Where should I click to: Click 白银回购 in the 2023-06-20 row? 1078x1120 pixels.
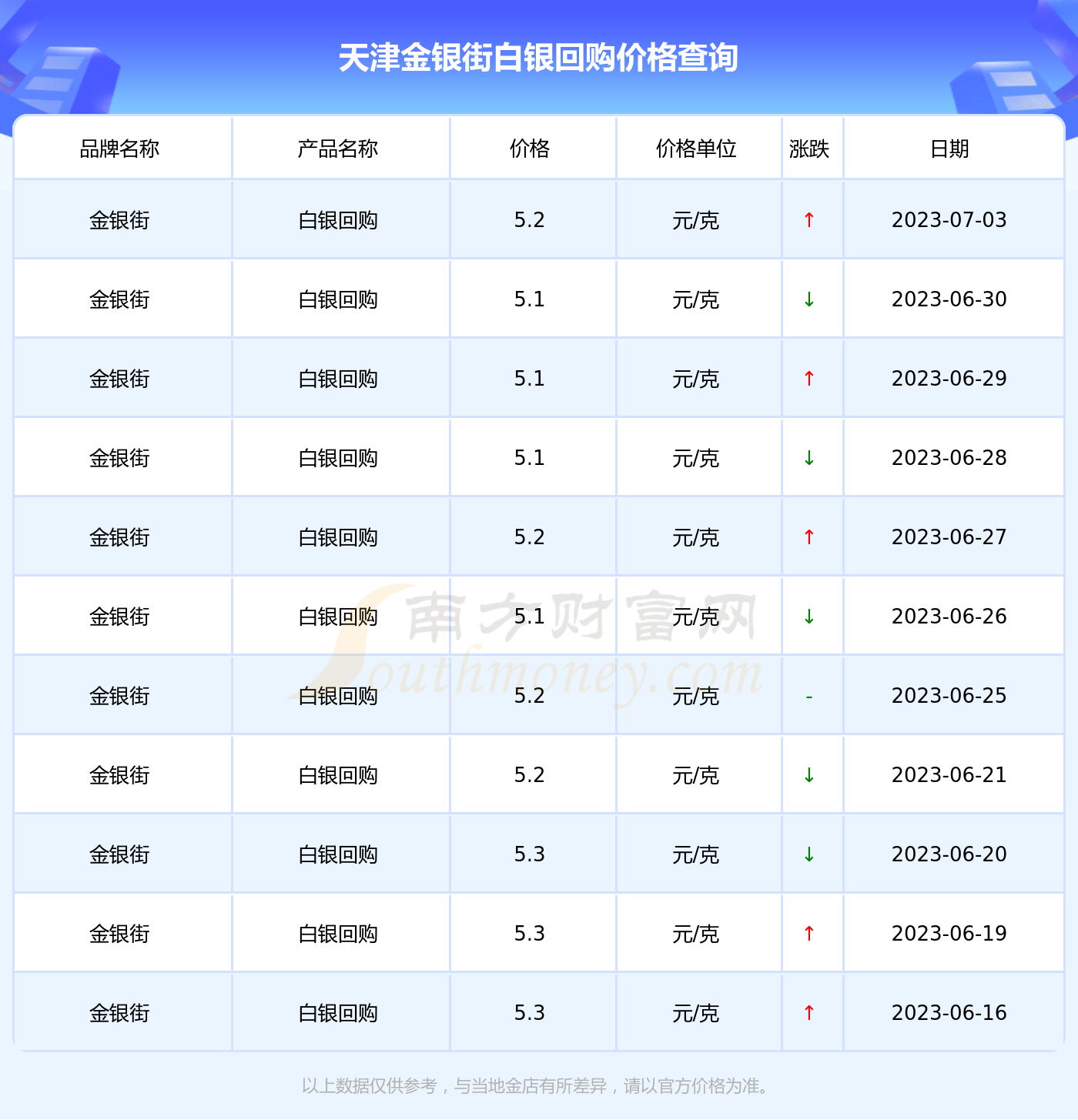click(x=338, y=854)
